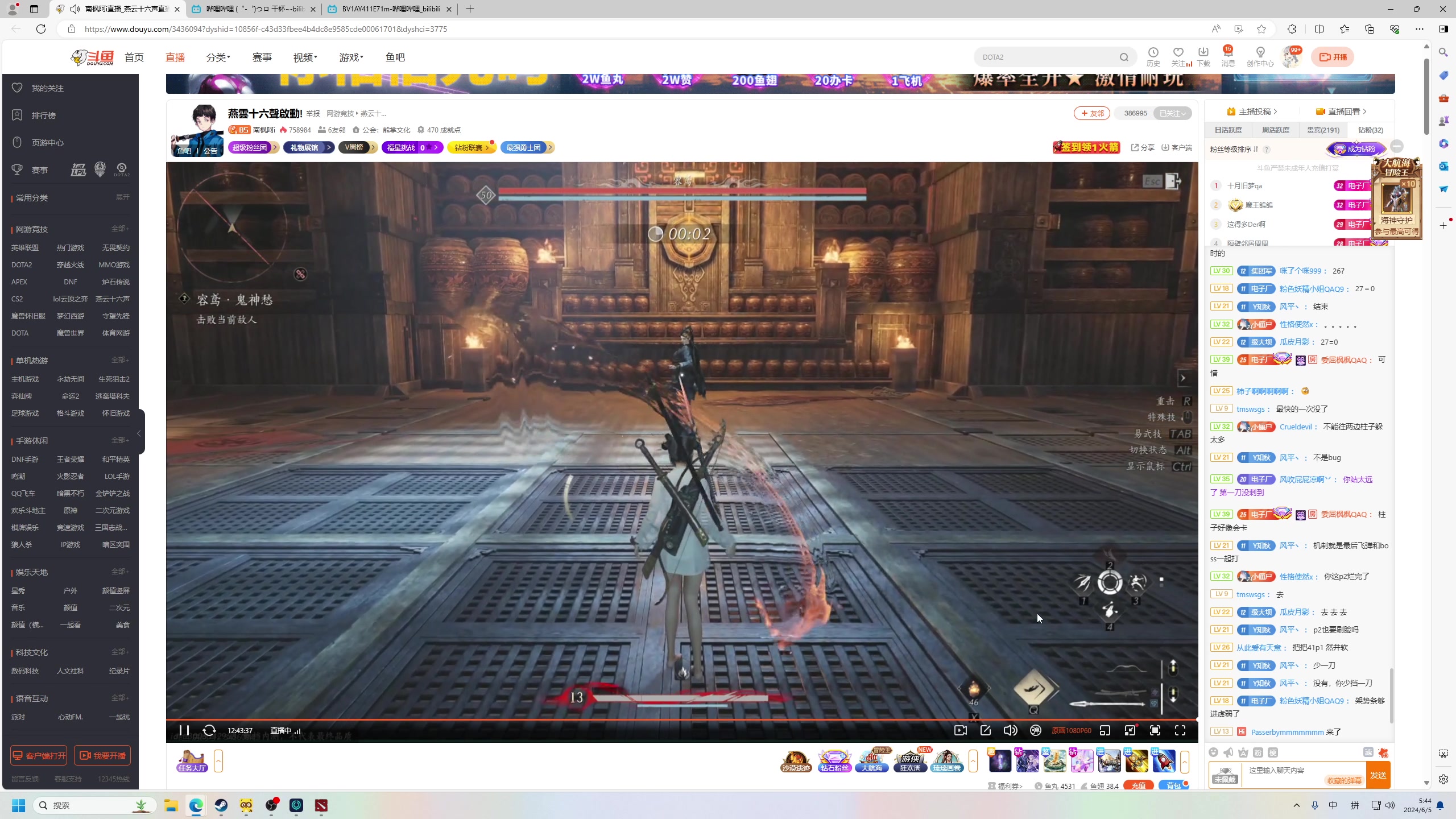Click the 任务大厅 task hall icon
Image resolution: width=1456 pixels, height=819 pixels.
(192, 761)
